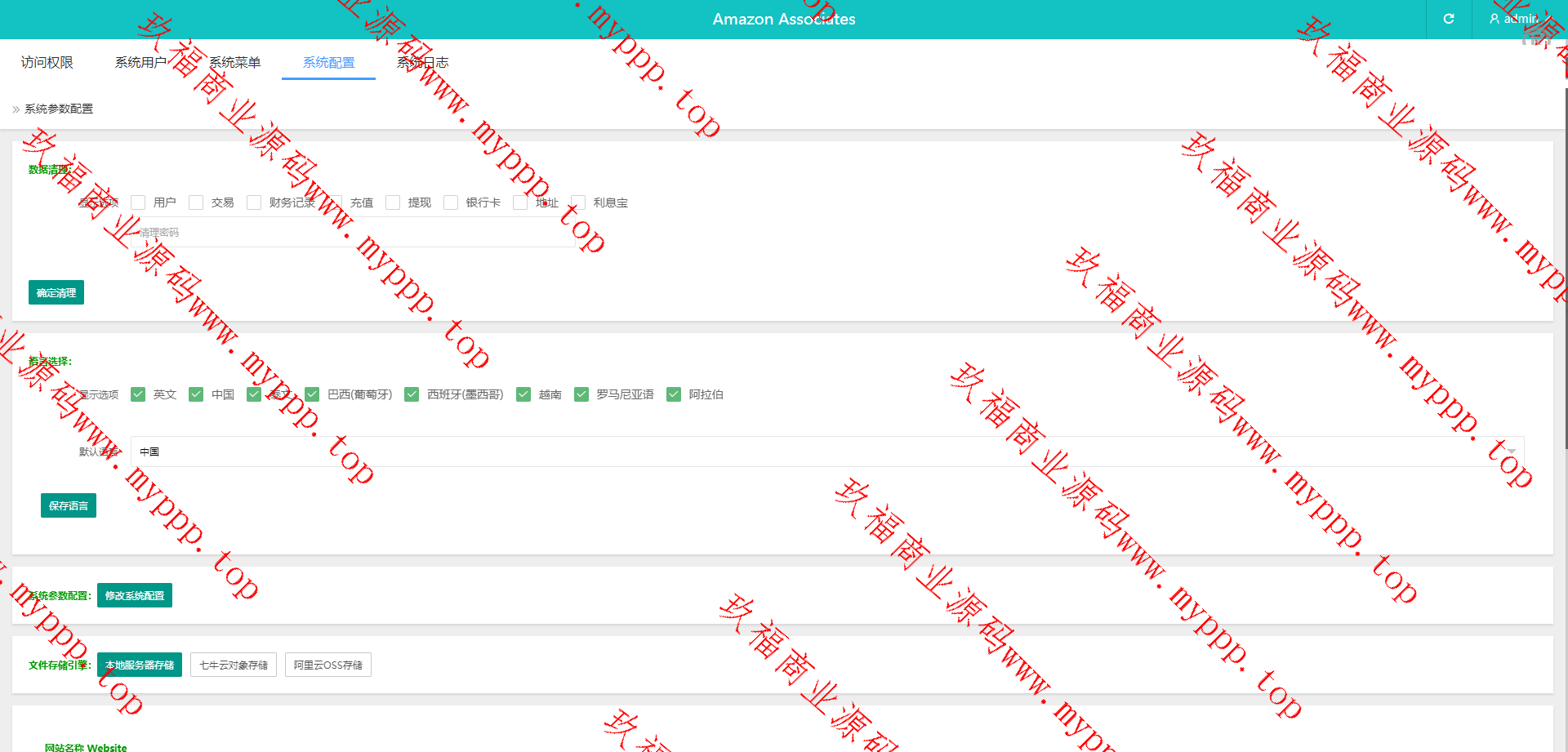This screenshot has width=1568, height=752.
Task: Click the 修改系统配置 button
Action: pos(135,595)
